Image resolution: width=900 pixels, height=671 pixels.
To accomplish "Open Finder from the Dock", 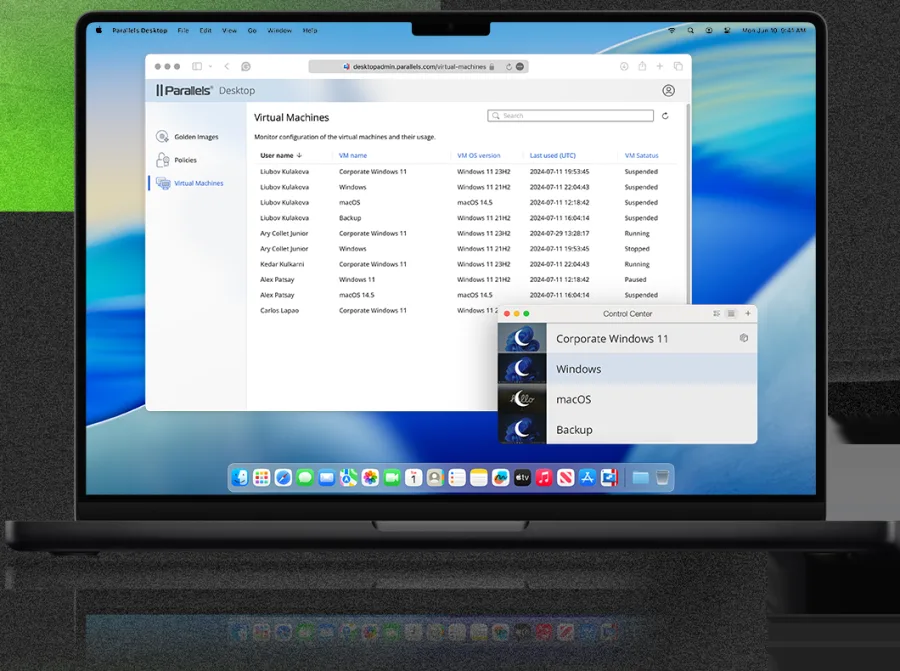I will (x=240, y=478).
